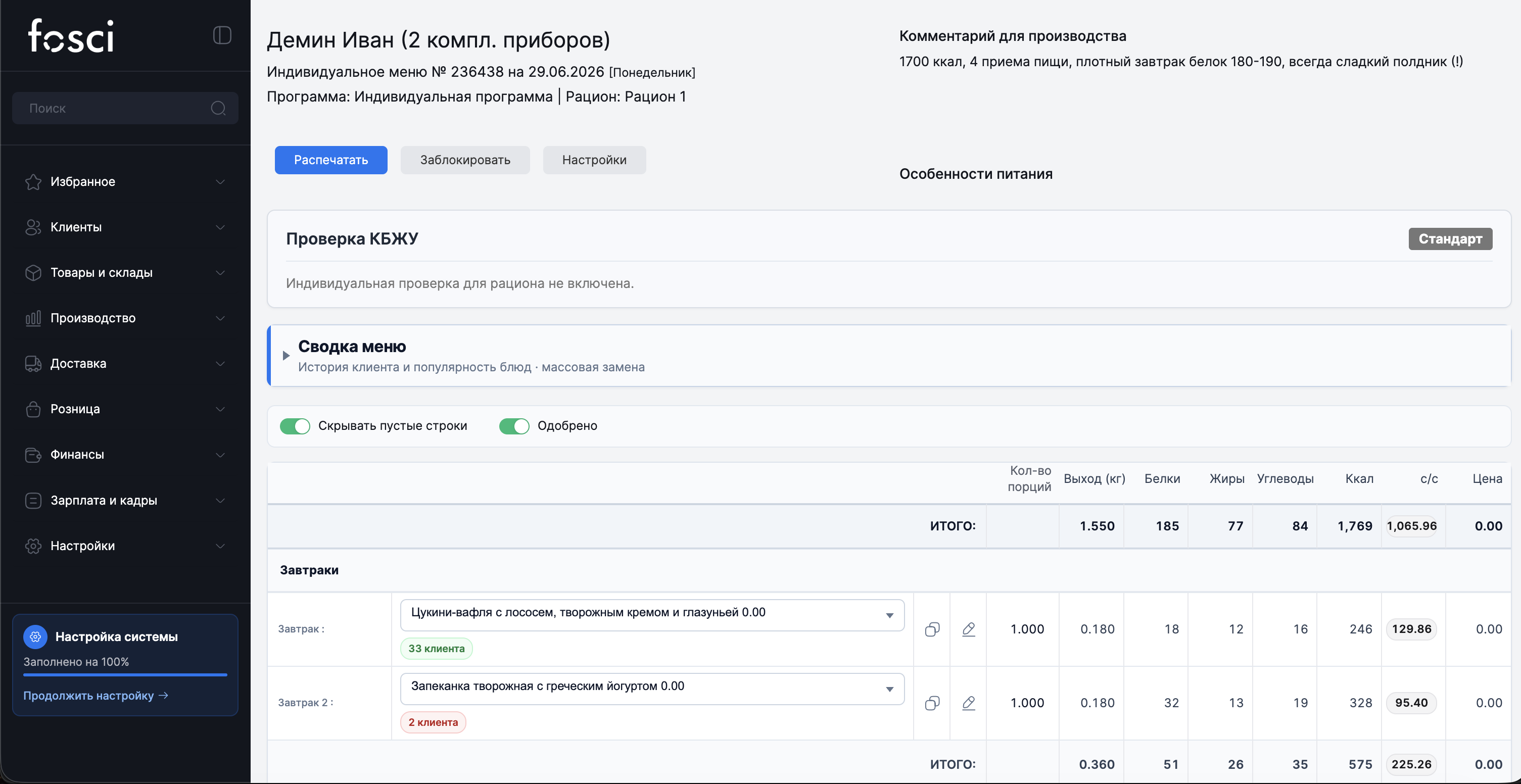The width and height of the screenshot is (1521, 784).
Task: Click the Распечатать button
Action: [330, 160]
